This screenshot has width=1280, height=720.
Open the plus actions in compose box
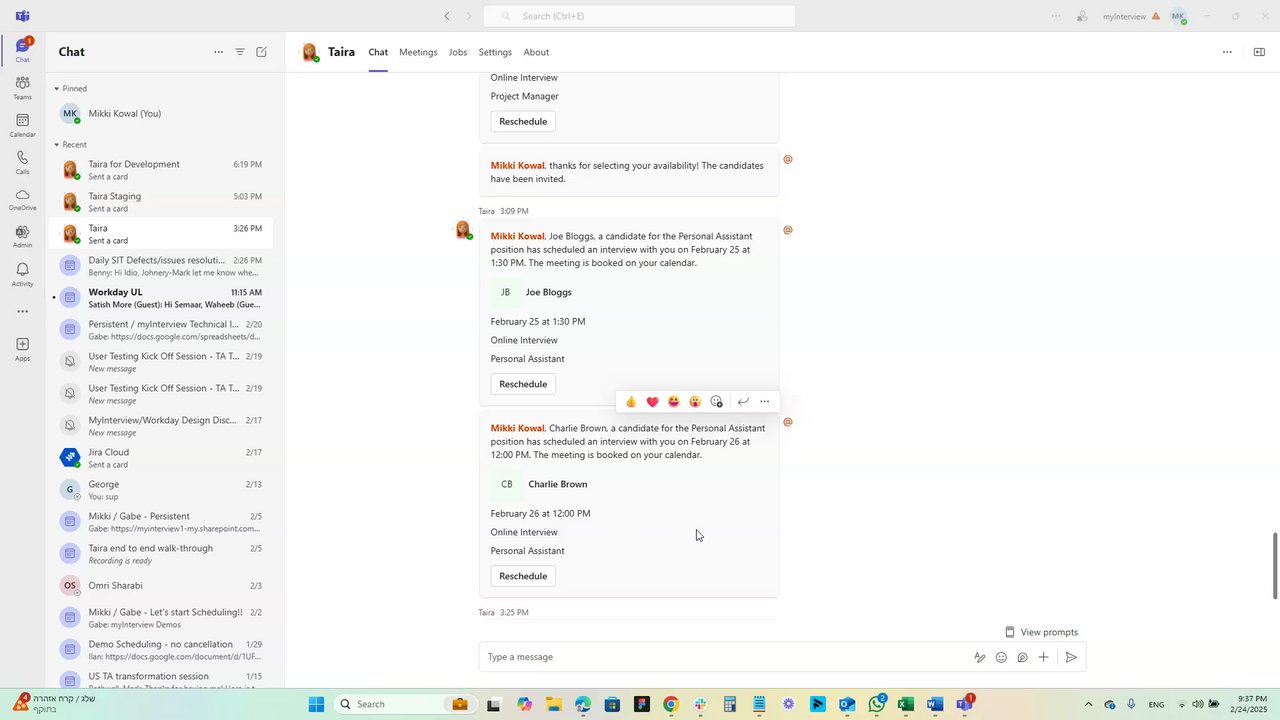(x=1043, y=657)
